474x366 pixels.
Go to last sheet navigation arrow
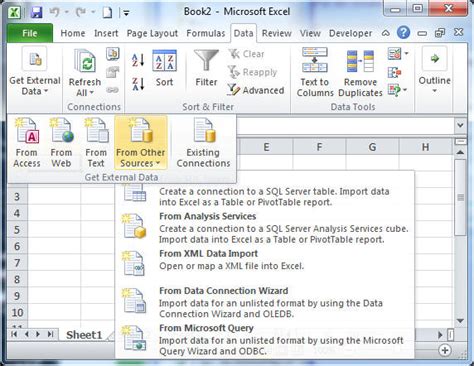[50, 334]
